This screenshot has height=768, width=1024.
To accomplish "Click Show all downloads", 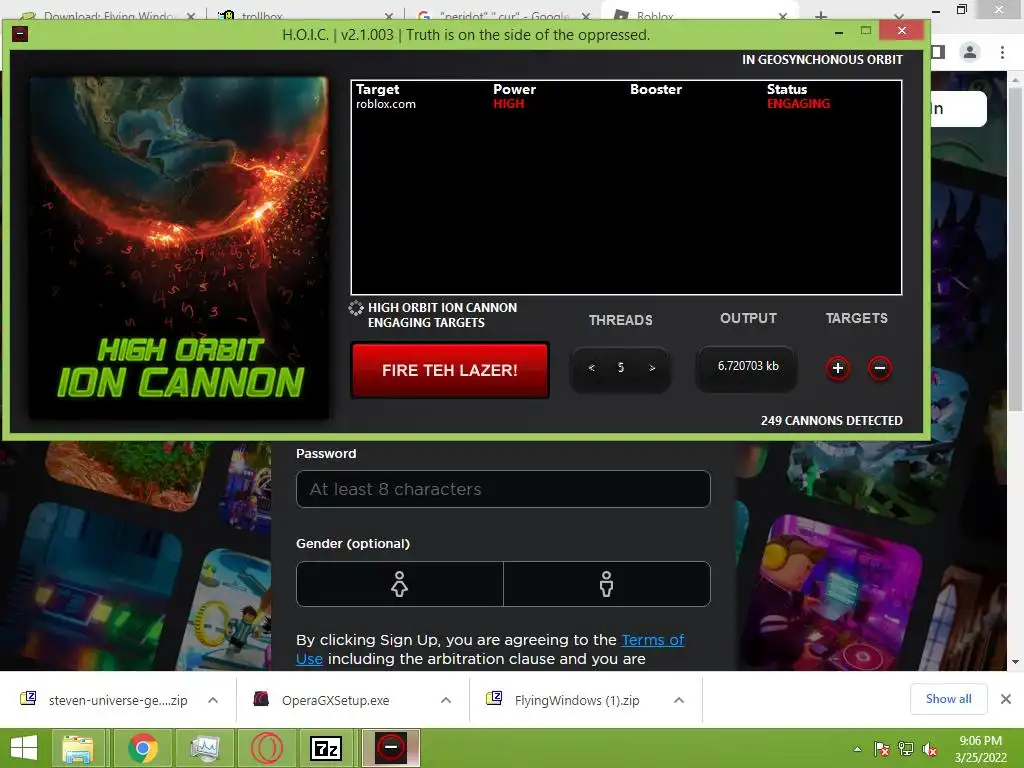I will (948, 699).
